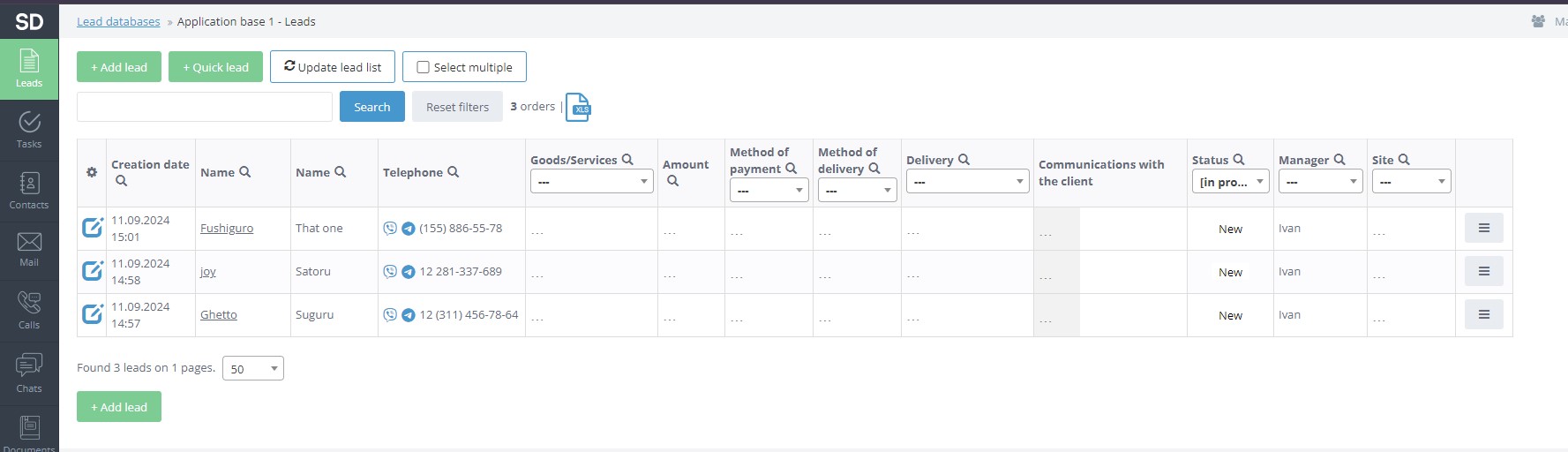
Task: Enable the Select multiple checkbox
Action: 424,67
